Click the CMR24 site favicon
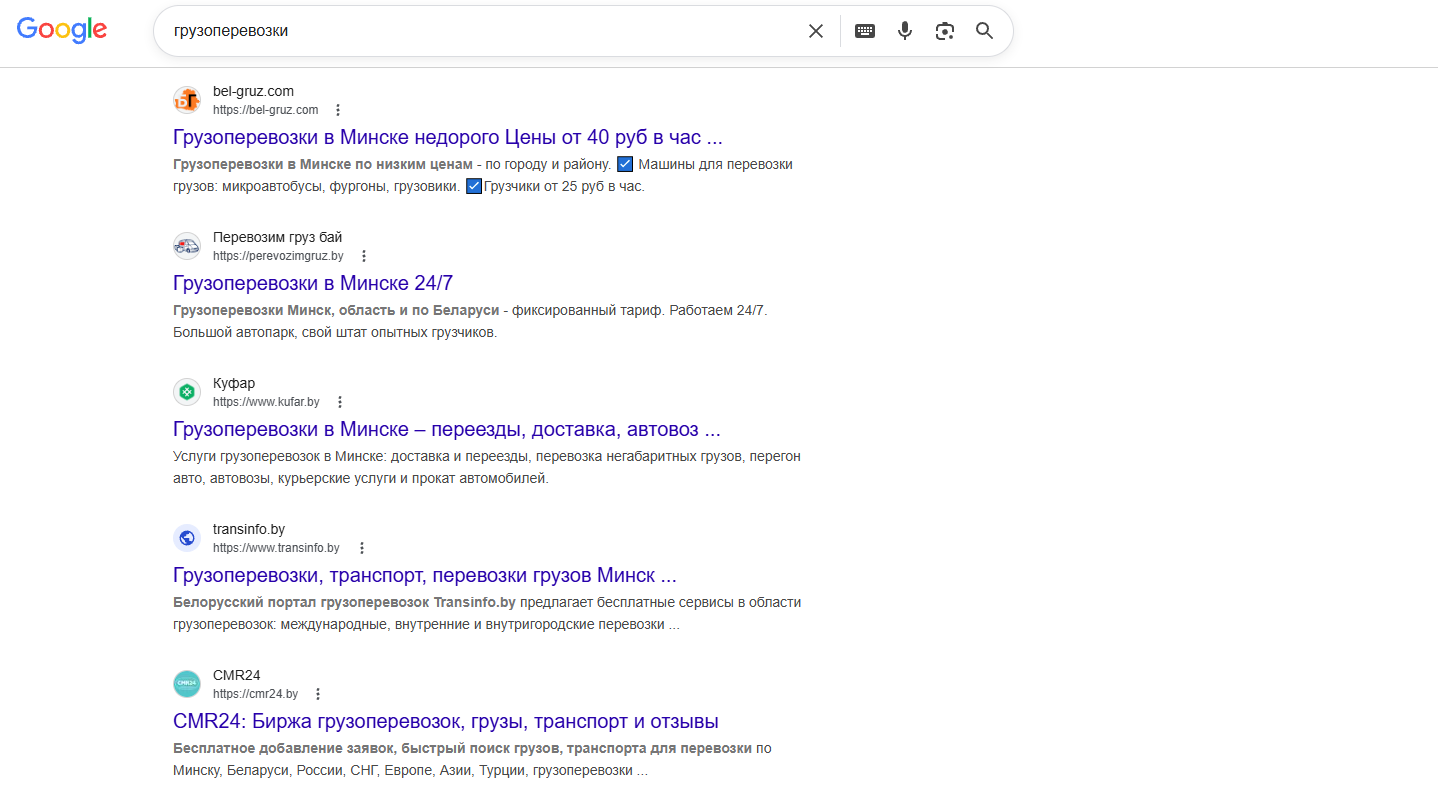Viewport: 1438px width, 810px height. (187, 684)
